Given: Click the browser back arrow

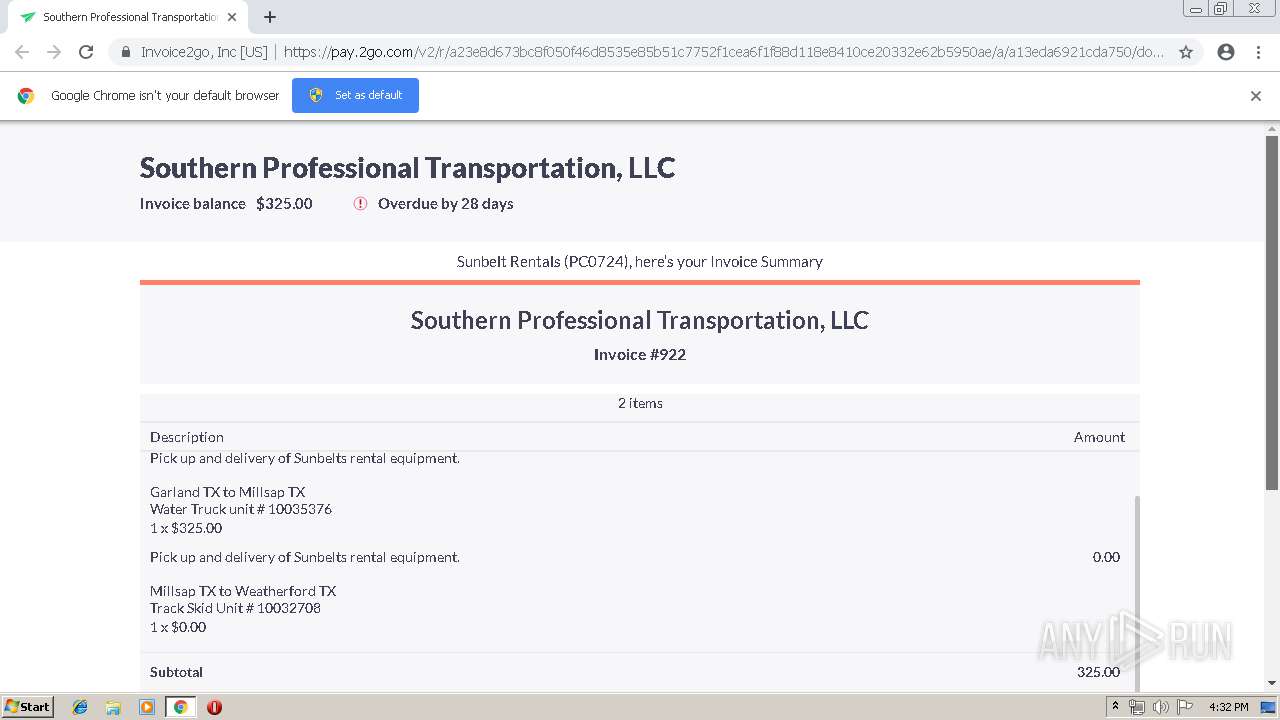Looking at the screenshot, I should click(x=22, y=52).
